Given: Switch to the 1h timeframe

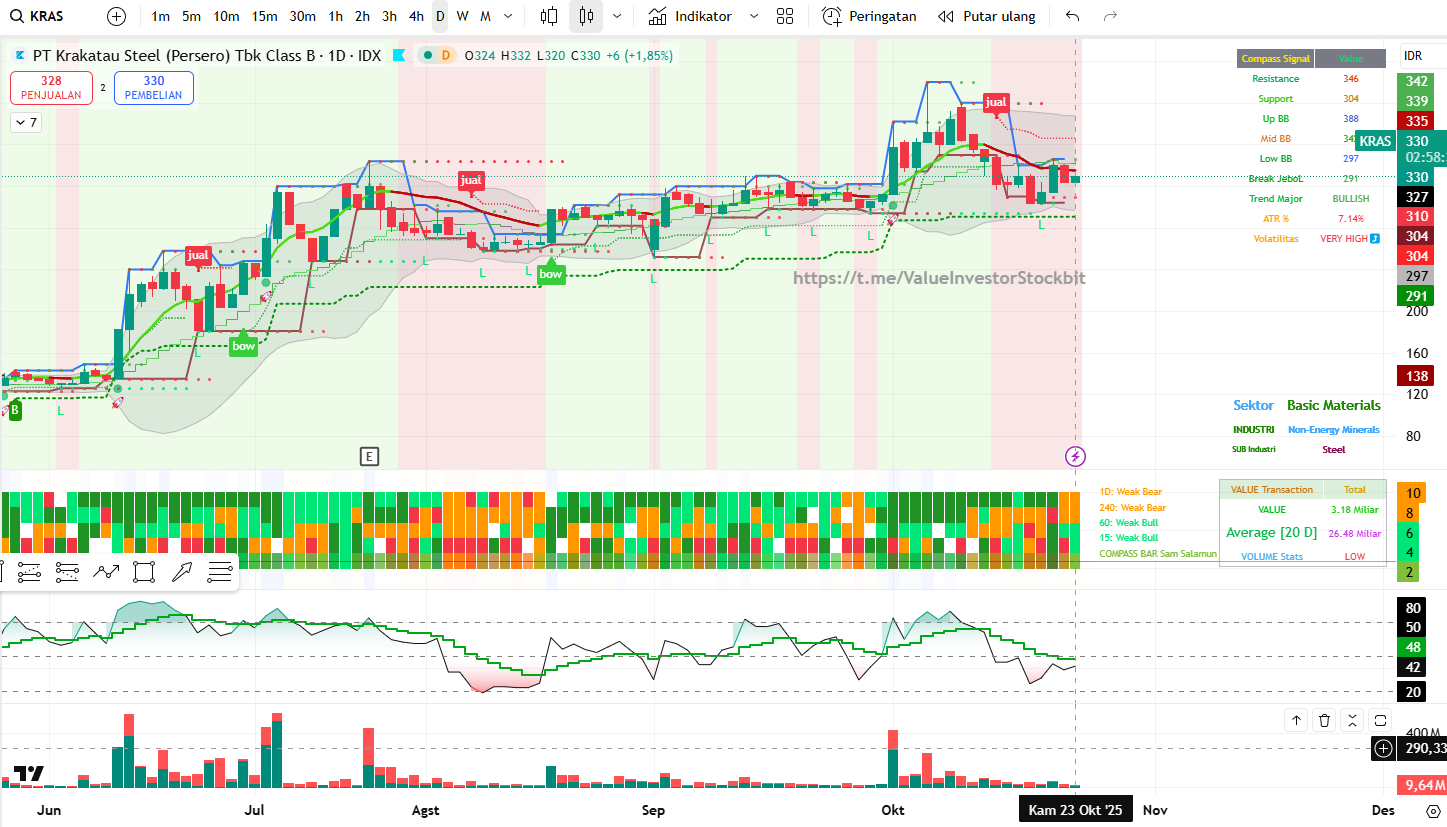Looking at the screenshot, I should pos(336,16).
